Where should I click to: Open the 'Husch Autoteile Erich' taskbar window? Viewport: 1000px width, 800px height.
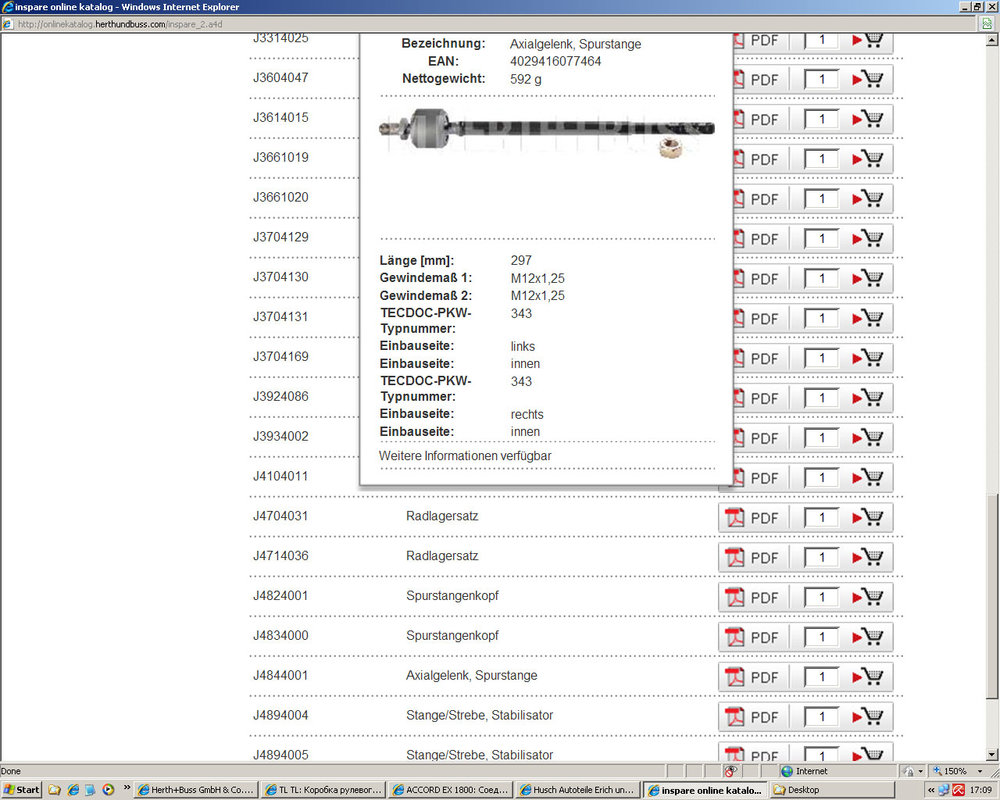tap(577, 790)
